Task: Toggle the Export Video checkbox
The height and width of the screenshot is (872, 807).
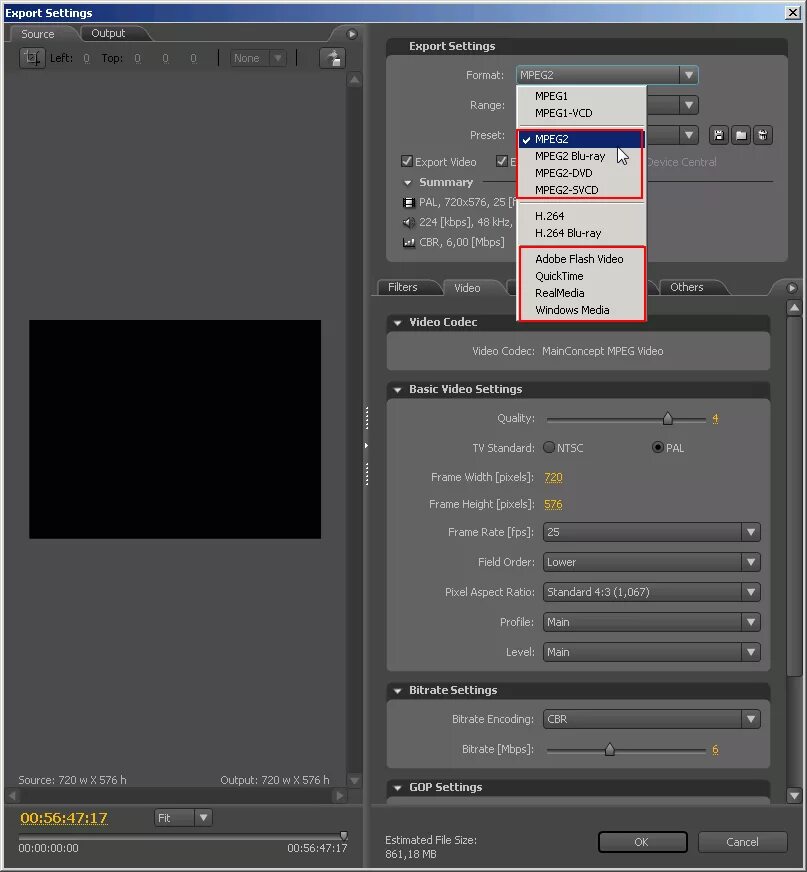Action: point(407,161)
